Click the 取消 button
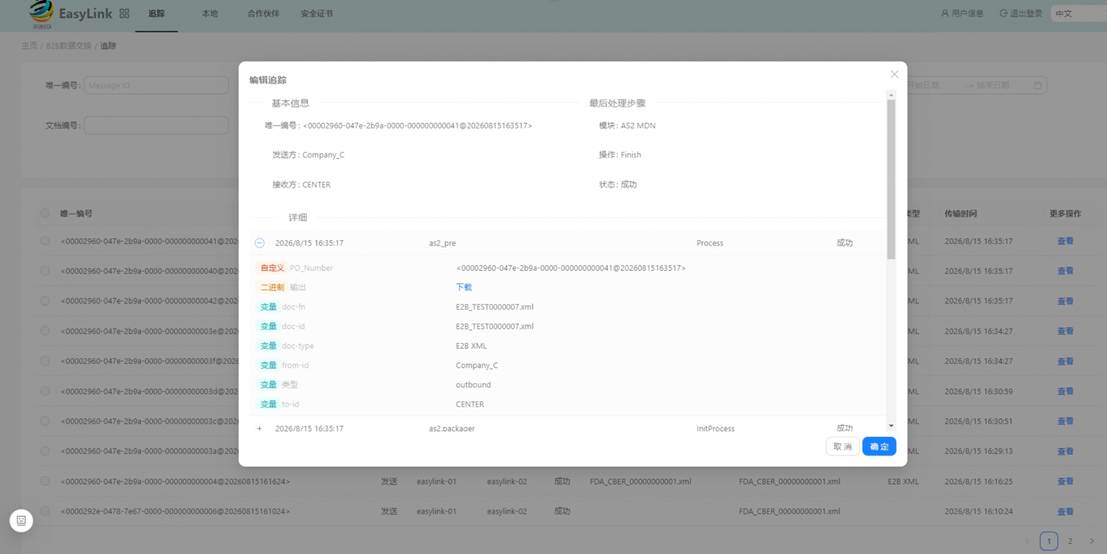This screenshot has width=1107, height=554. pyautogui.click(x=842, y=446)
